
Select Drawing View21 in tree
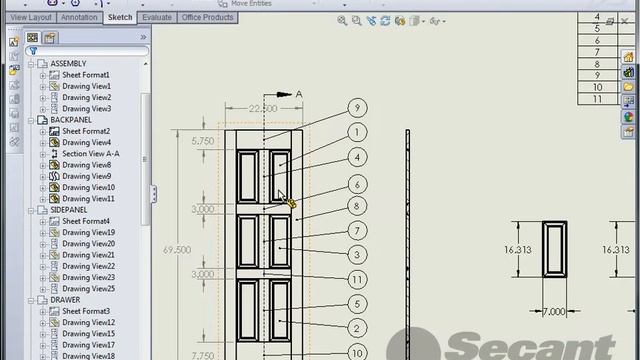(x=88, y=255)
